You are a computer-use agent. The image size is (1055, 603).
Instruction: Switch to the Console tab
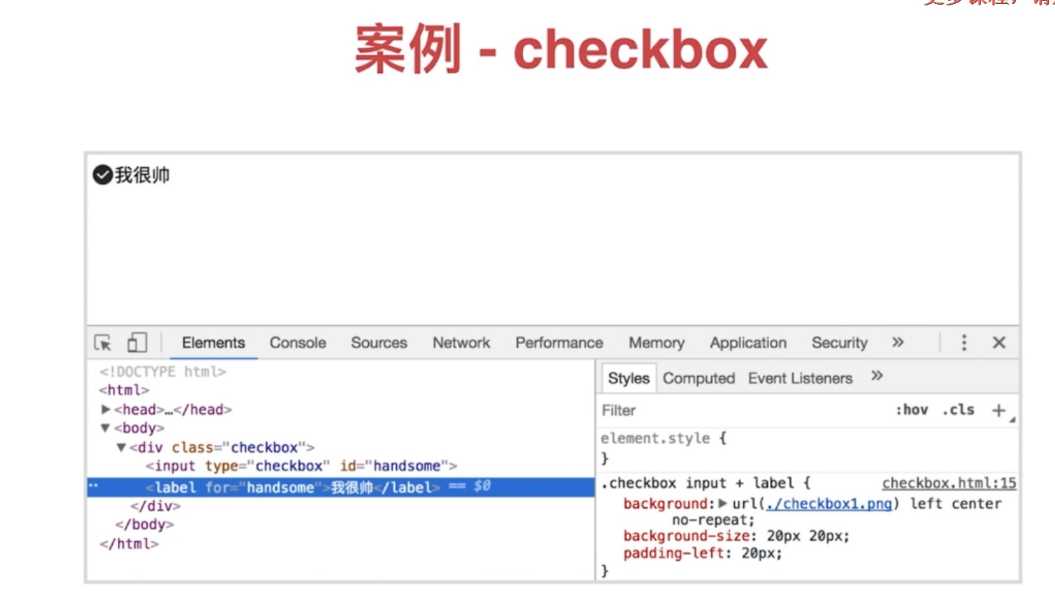click(x=298, y=343)
